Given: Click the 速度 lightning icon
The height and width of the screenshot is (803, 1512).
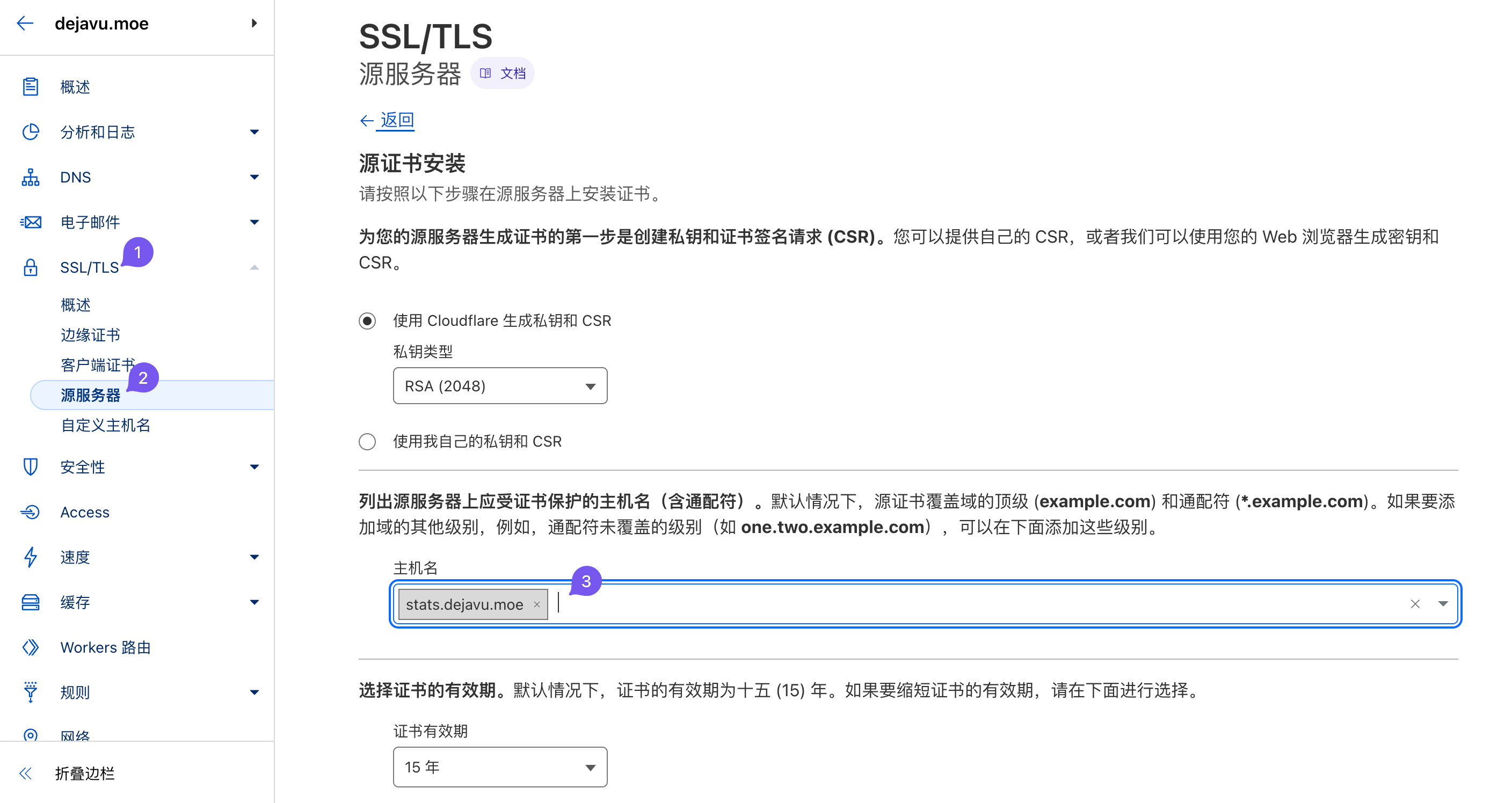Looking at the screenshot, I should click(x=31, y=557).
